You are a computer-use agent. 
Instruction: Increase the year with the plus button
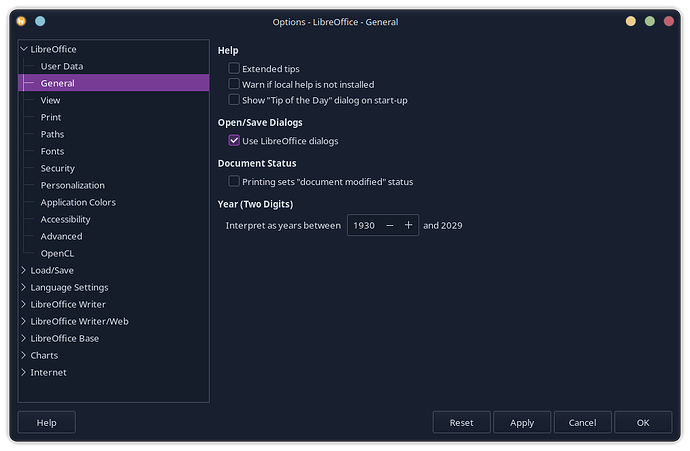[x=408, y=225]
